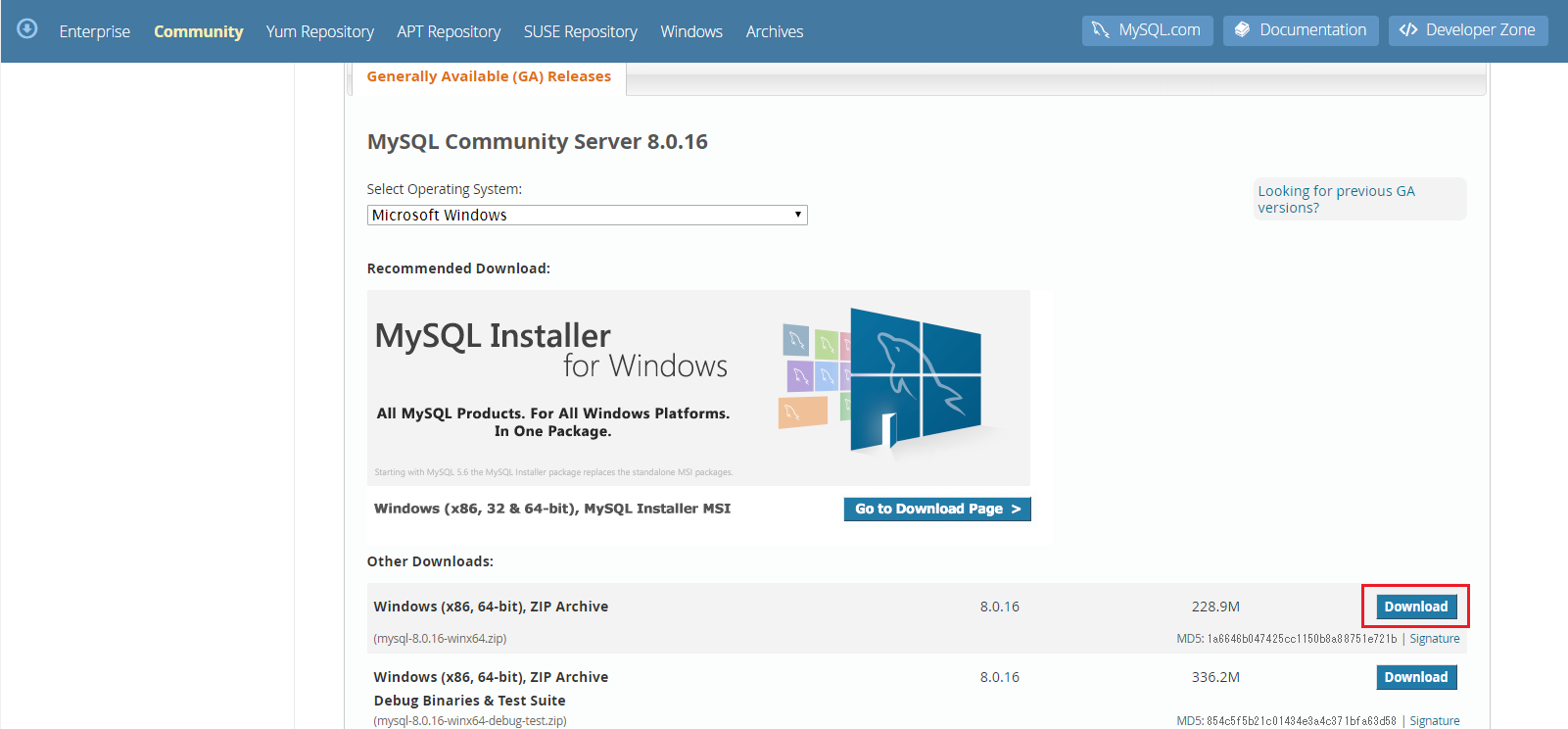The width and height of the screenshot is (1568, 729).
Task: Select Generally Available (GA) Releases tab
Action: tap(488, 76)
